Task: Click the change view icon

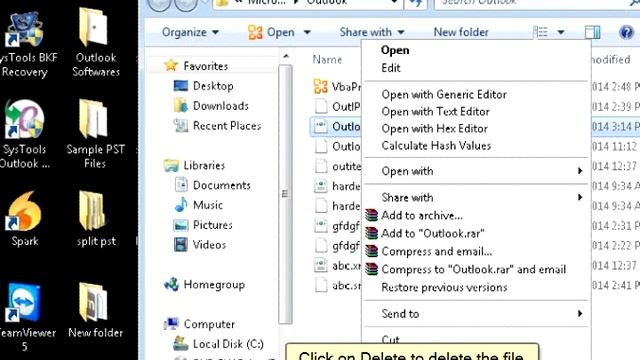Action: coord(541,32)
